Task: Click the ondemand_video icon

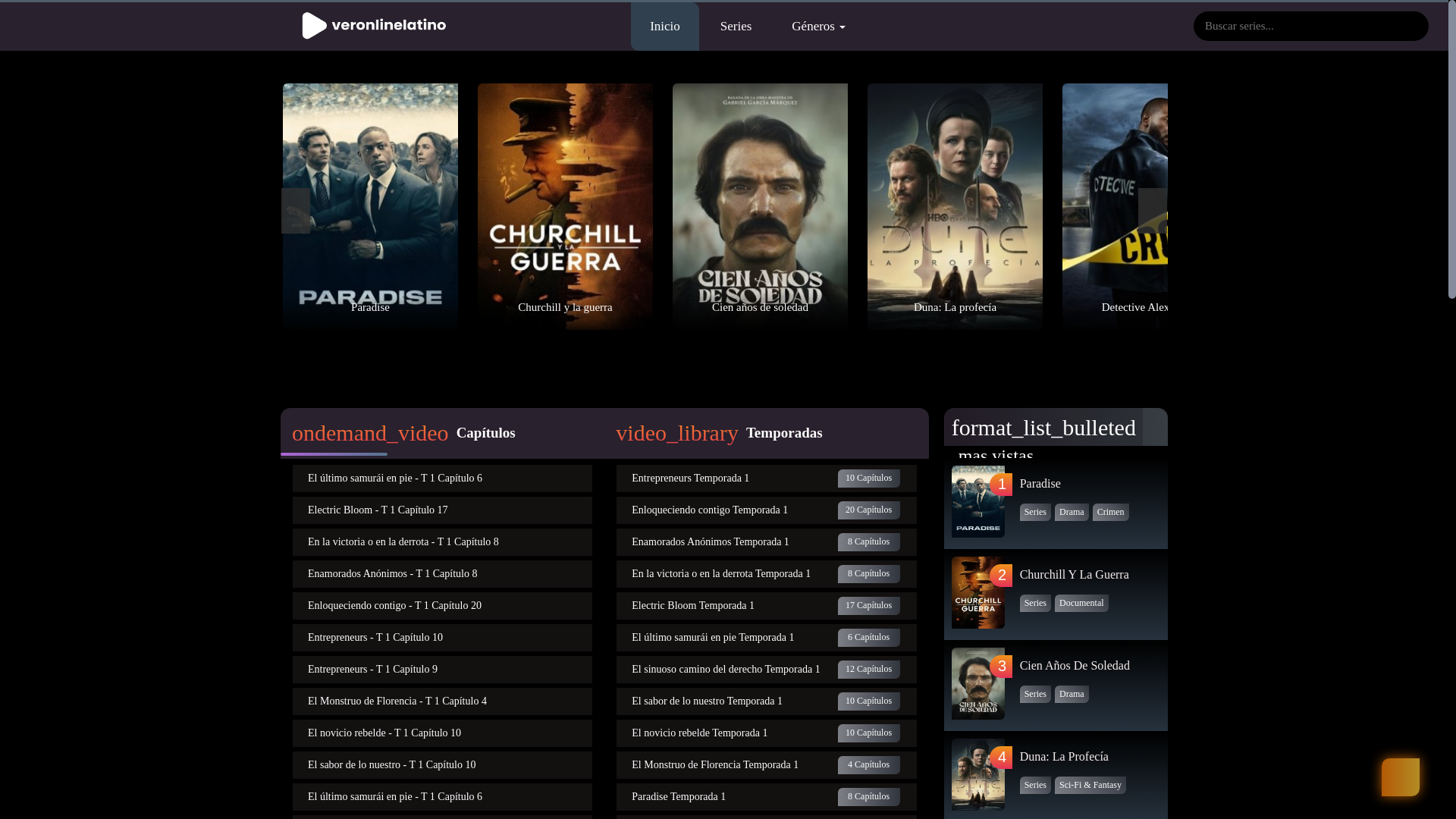Action: tap(370, 433)
